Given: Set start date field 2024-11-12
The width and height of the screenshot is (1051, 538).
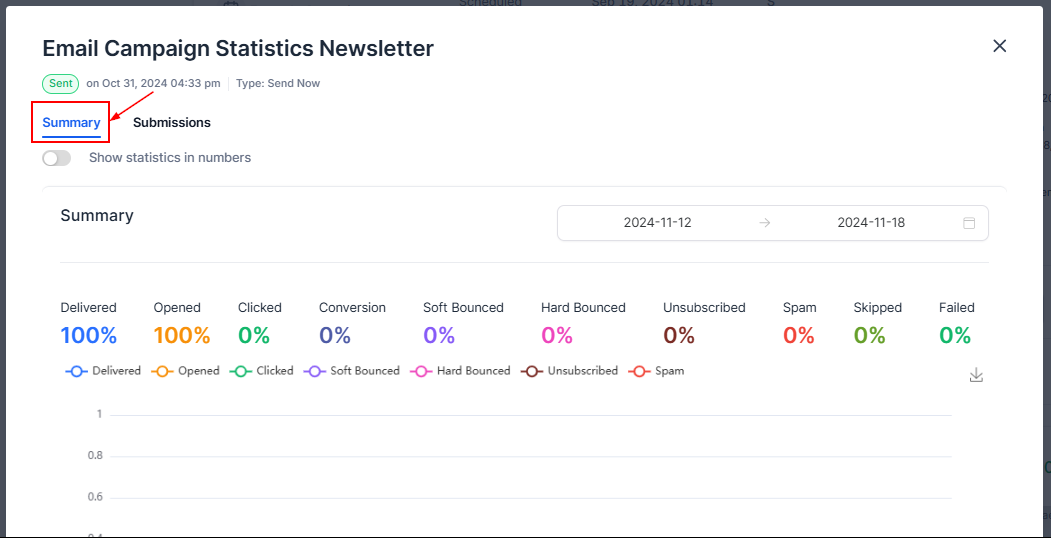Looking at the screenshot, I should pyautogui.click(x=657, y=223).
